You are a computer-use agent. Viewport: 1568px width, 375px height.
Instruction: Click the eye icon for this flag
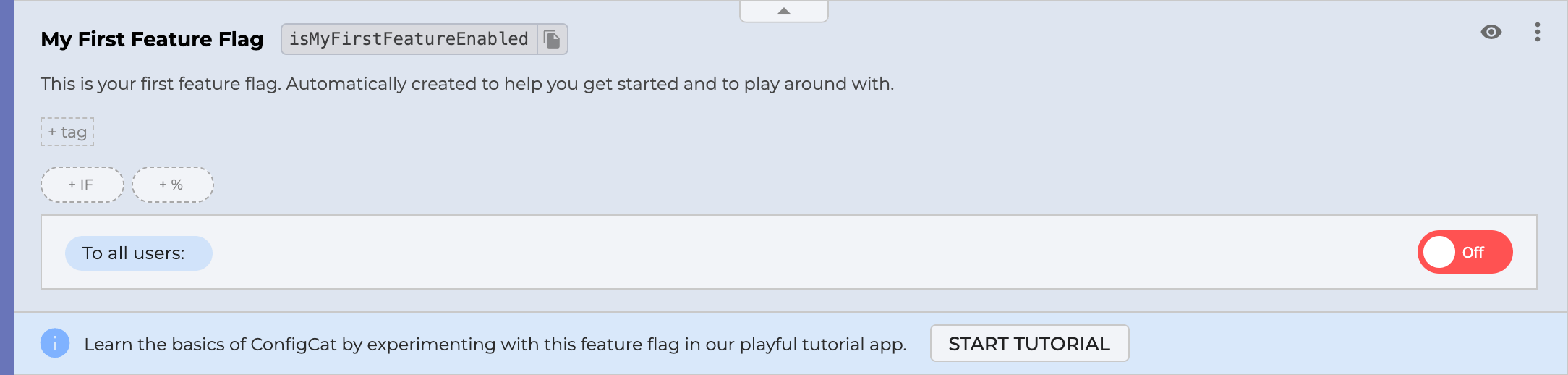(x=1491, y=32)
